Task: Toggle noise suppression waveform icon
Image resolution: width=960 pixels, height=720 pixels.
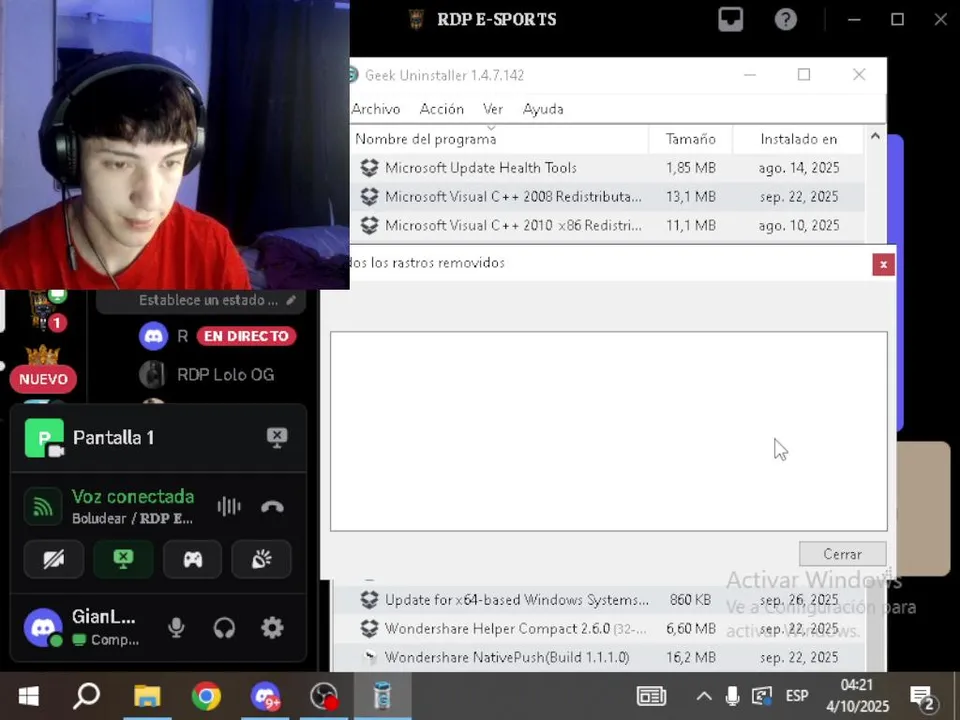Action: coord(229,506)
